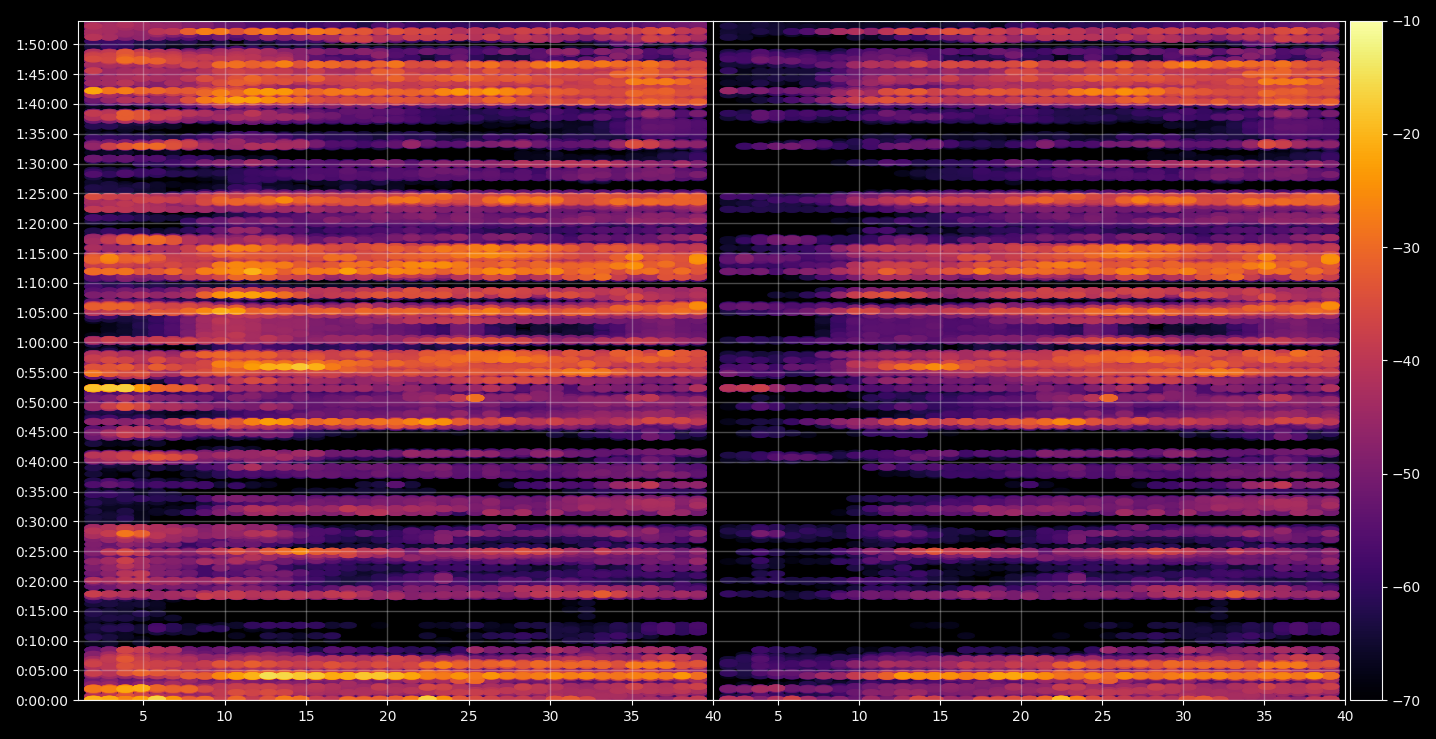Viewport: 1436px width, 739px height.
Task: Click x-axis tick 15 under left heatmap
Action: tap(306, 717)
